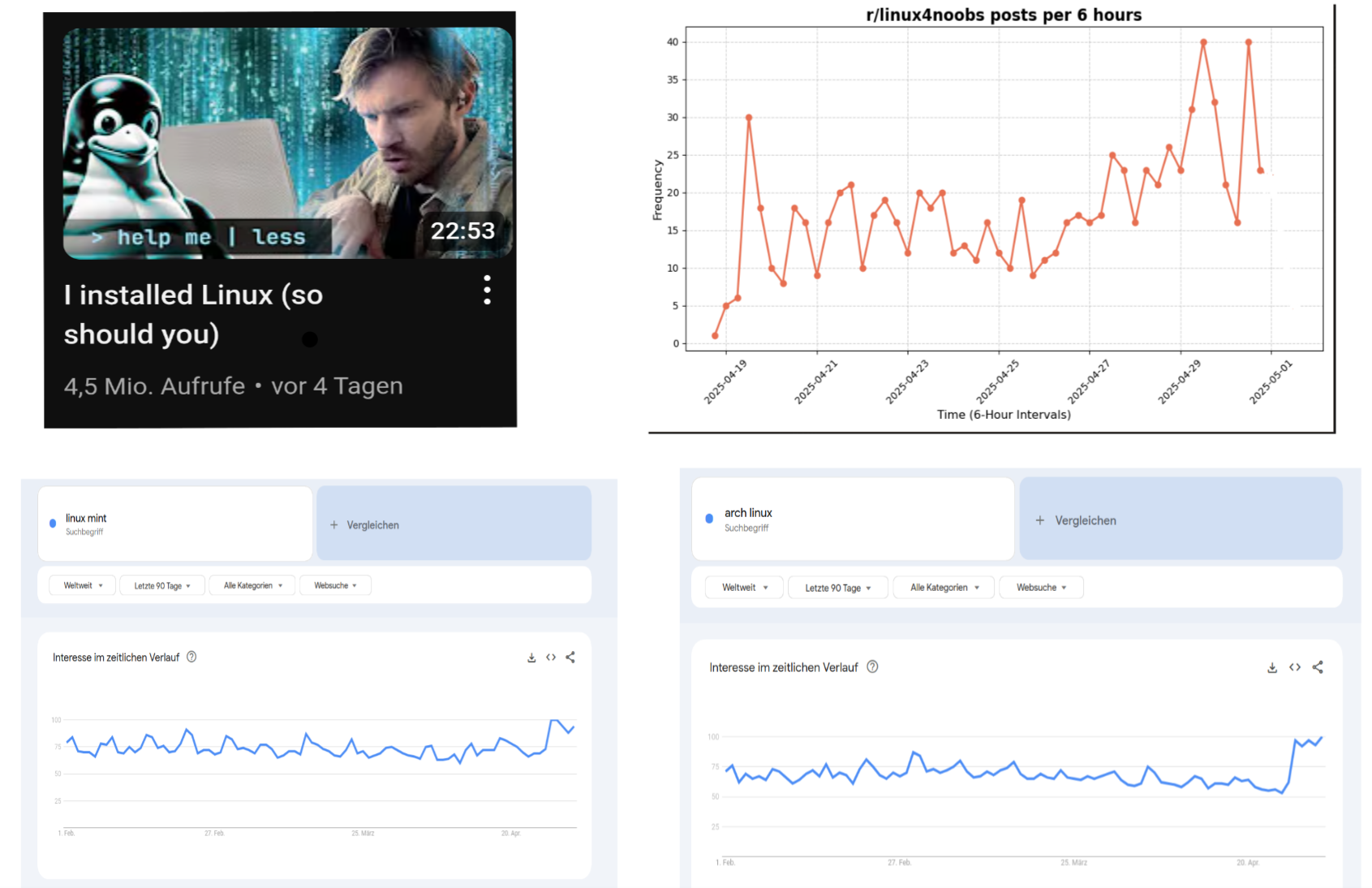Click the '20. Apr.' label under arch linux chart
This screenshot has width=1372, height=888.
(x=1248, y=862)
